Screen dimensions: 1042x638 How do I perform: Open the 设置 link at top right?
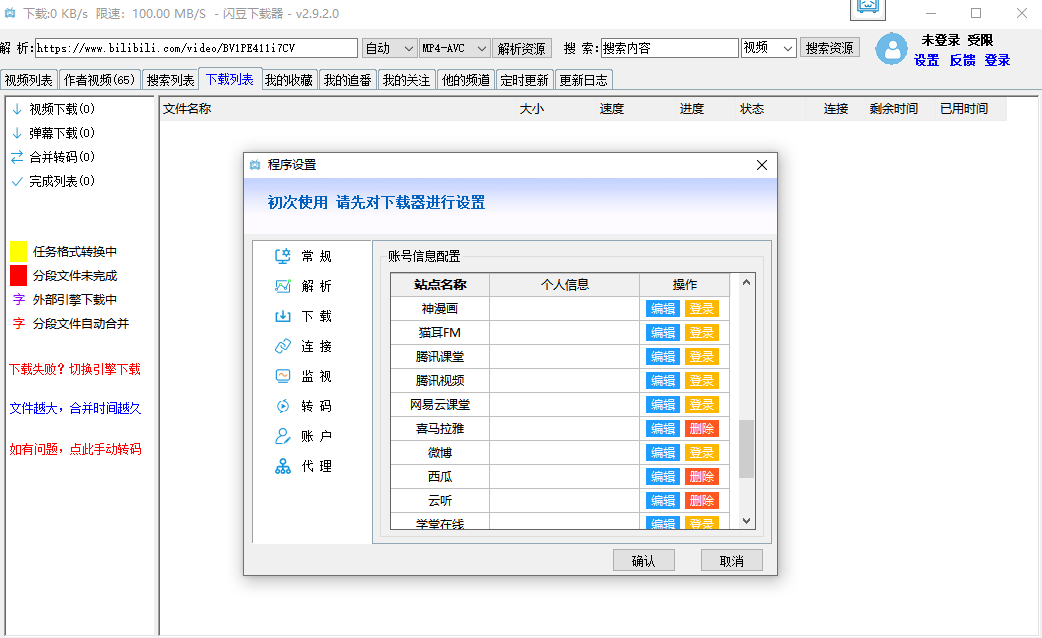coord(926,60)
